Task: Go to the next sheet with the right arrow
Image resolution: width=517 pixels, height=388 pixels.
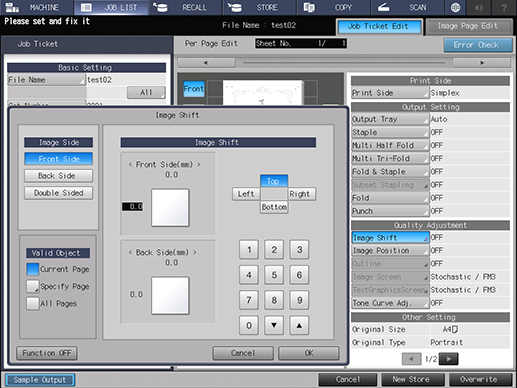Action: point(482,62)
